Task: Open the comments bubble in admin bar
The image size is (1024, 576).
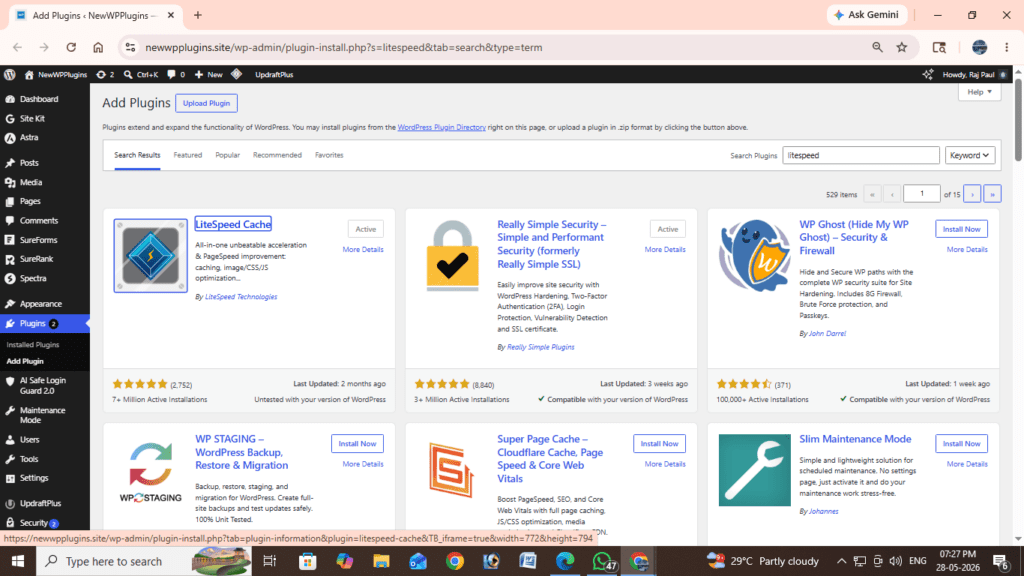Action: point(176,74)
